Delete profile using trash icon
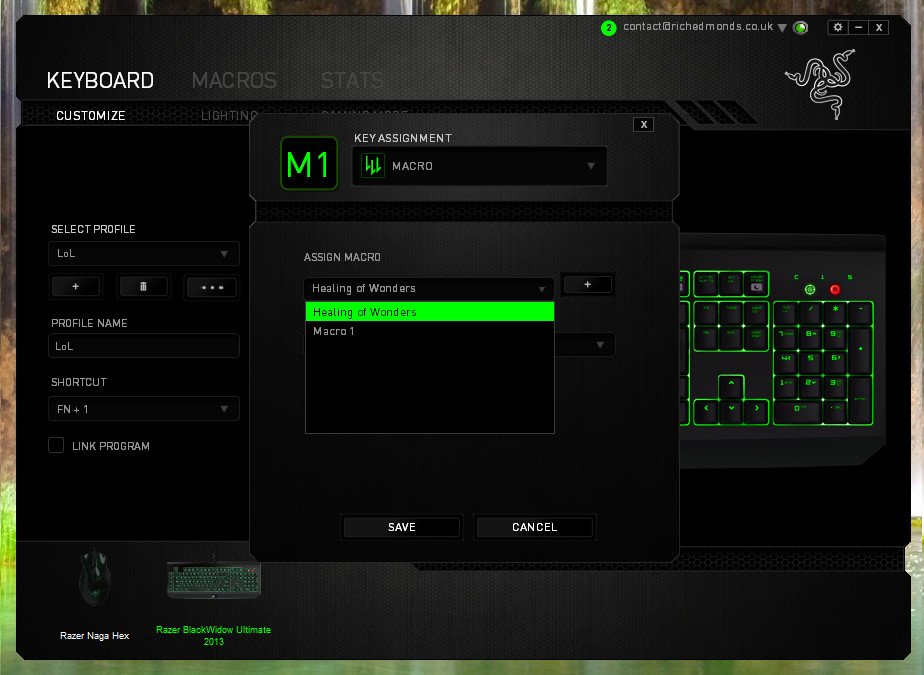Screen dimensions: 924x675 (143, 287)
